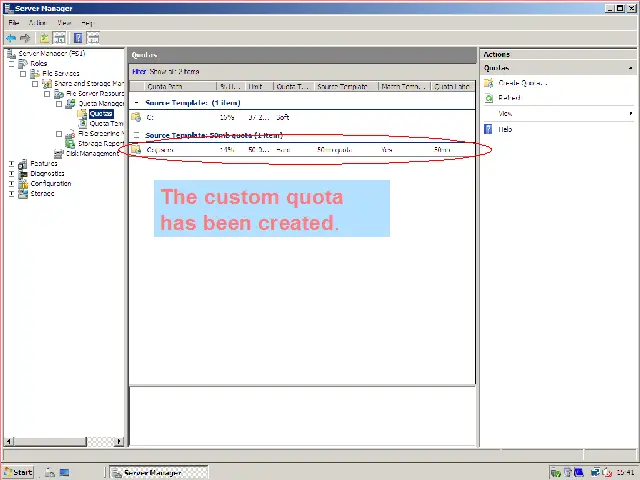Expand the Features tree node

click(11, 164)
